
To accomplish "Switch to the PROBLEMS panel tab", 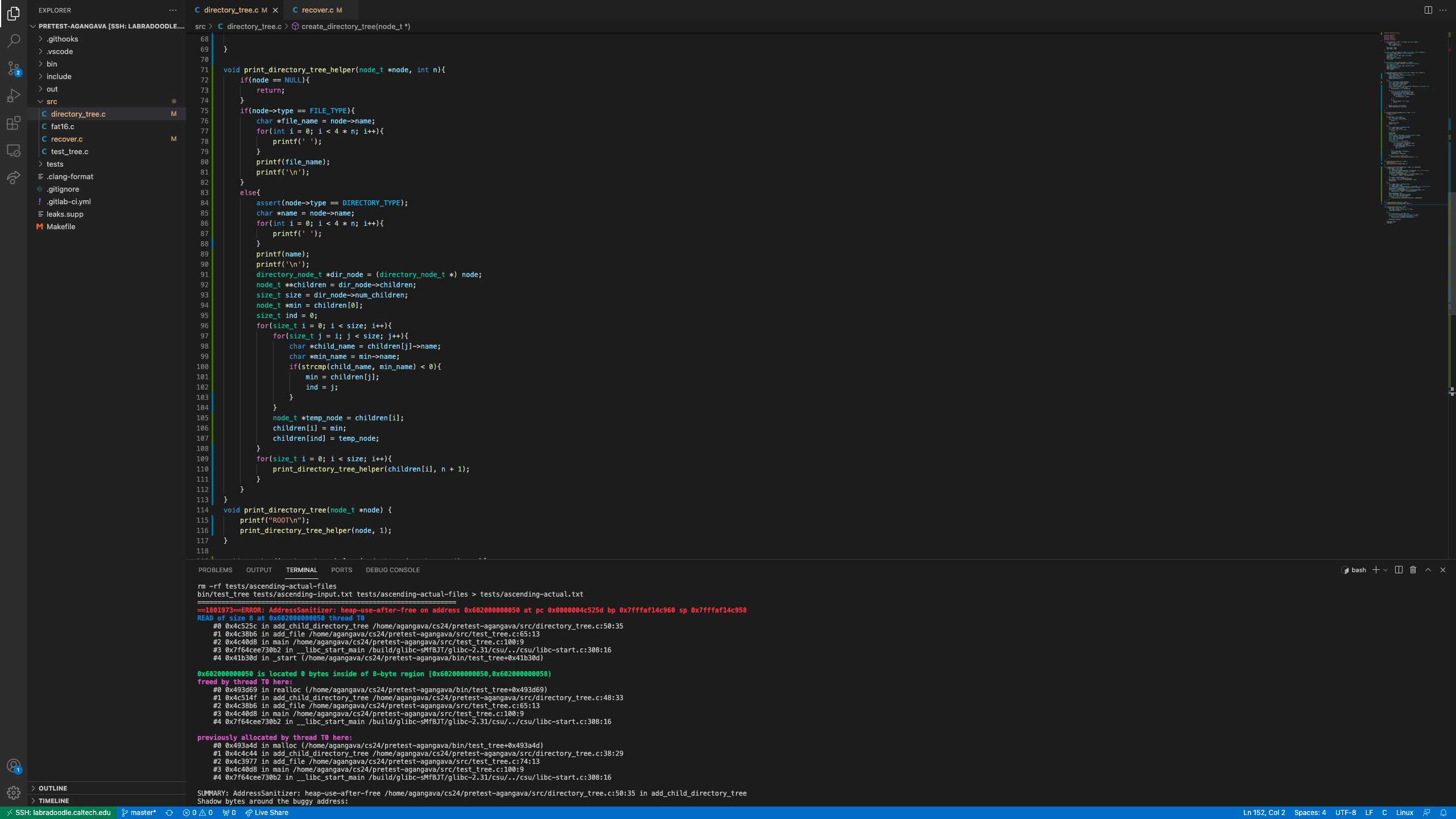I will 215,570.
